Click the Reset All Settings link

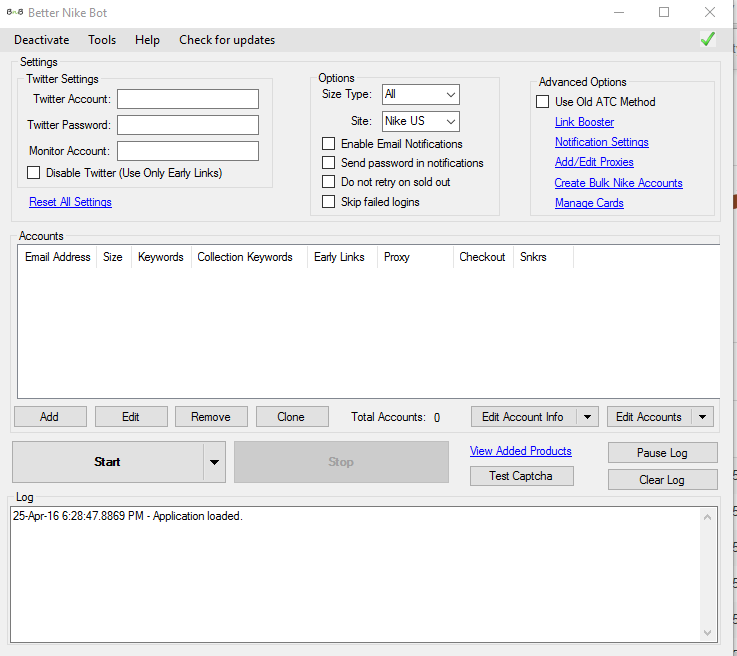(x=71, y=202)
